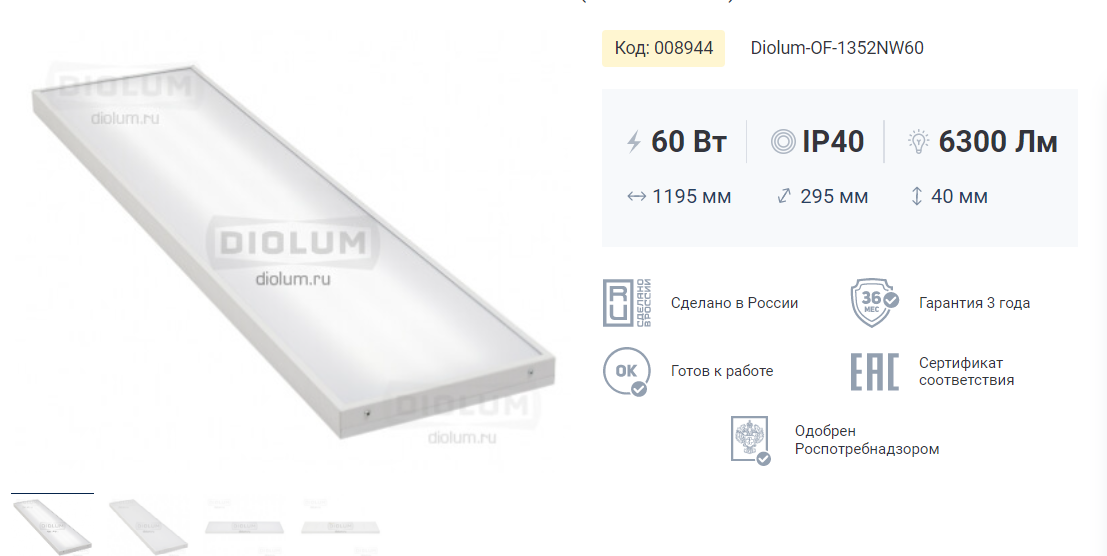Select the first product thumbnail
Screen dimensions: 1107x556
click(52, 526)
